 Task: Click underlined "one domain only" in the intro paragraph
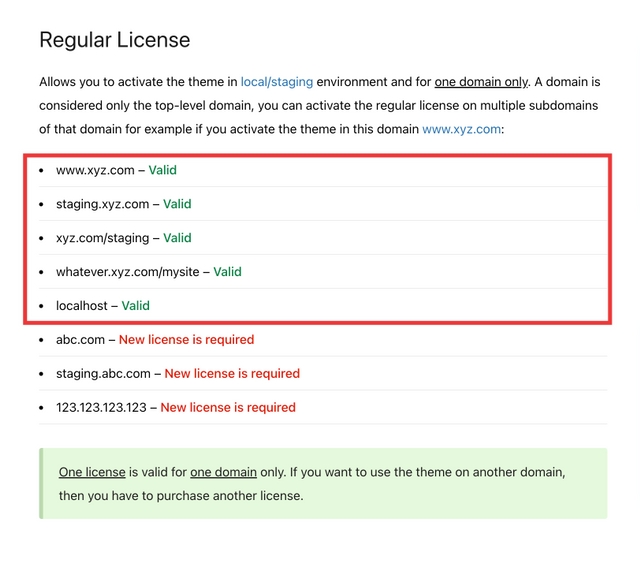480,82
